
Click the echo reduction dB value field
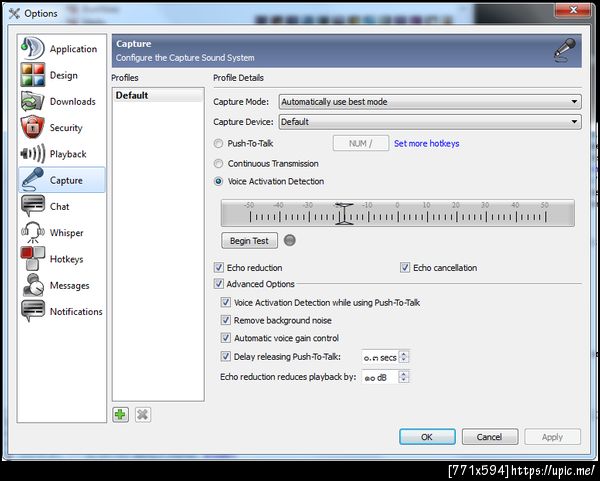[x=380, y=377]
